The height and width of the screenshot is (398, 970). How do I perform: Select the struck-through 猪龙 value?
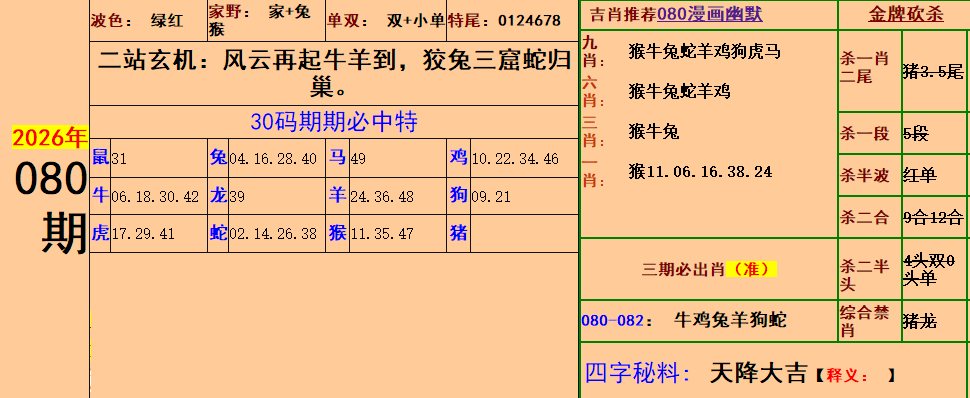920,321
